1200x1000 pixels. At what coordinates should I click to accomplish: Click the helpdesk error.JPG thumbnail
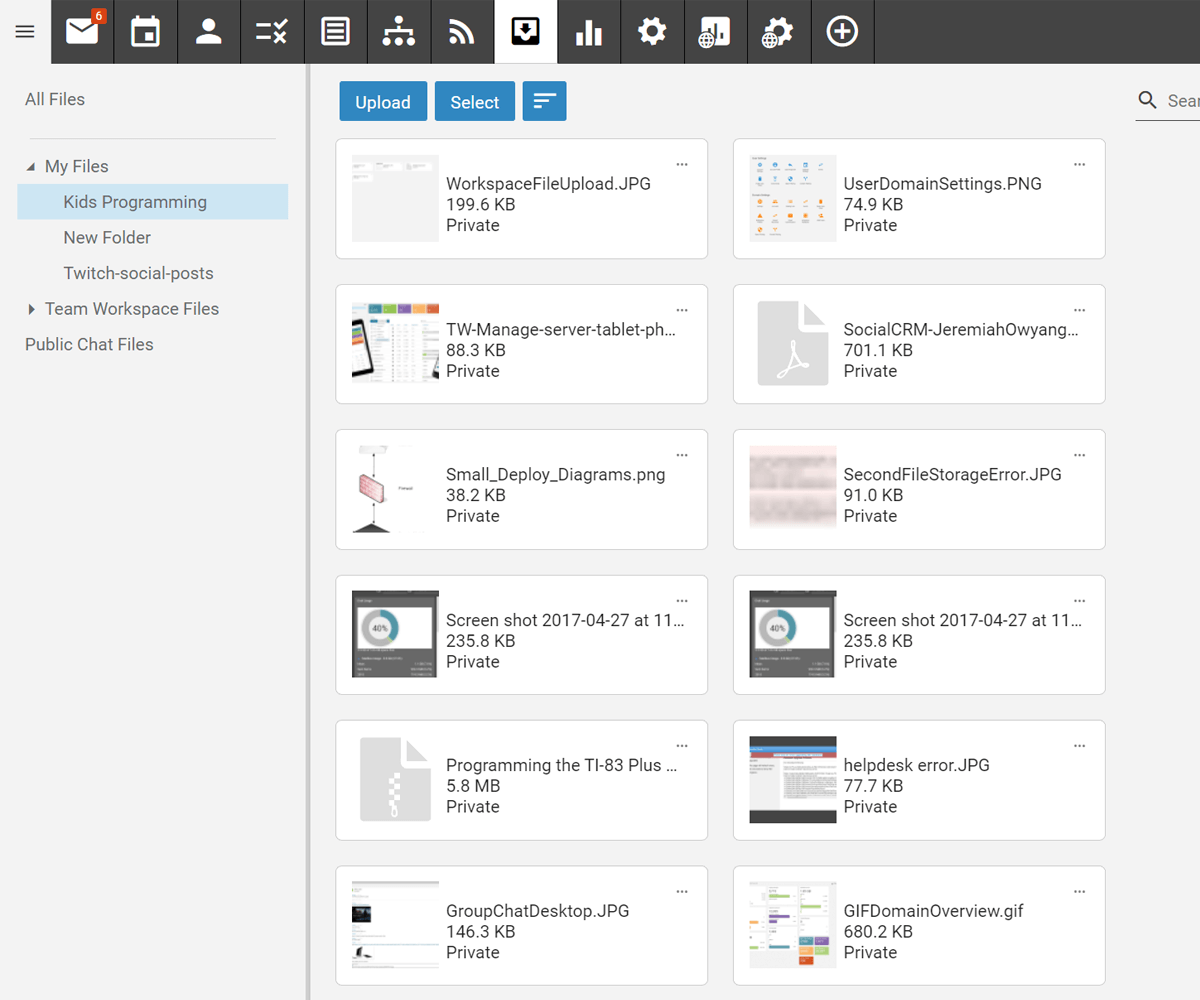(793, 780)
